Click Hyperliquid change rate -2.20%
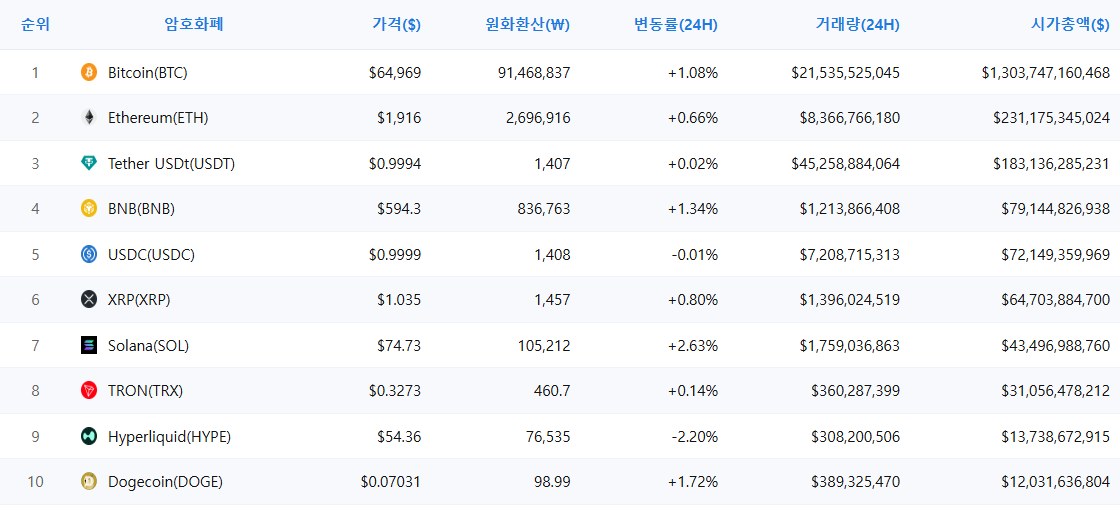The width and height of the screenshot is (1120, 514). [695, 436]
